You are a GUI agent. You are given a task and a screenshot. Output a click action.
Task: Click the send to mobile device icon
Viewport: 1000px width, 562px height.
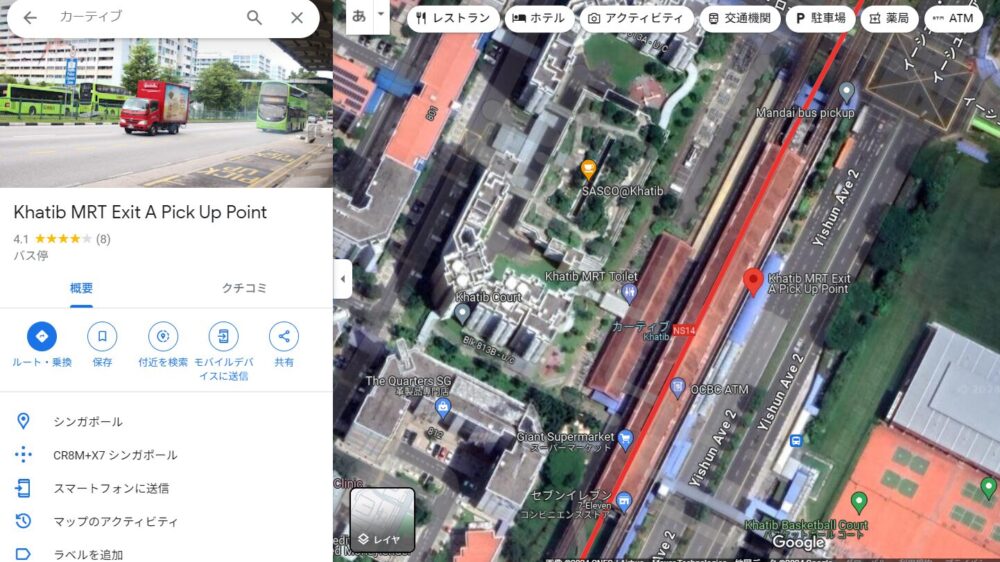tap(223, 337)
